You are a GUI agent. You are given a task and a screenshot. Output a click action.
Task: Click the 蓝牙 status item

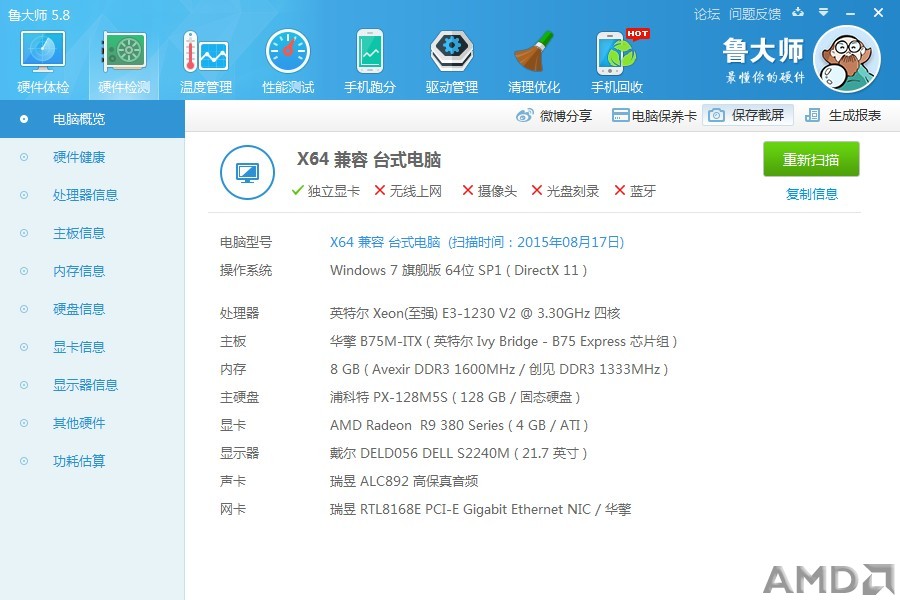[635, 191]
